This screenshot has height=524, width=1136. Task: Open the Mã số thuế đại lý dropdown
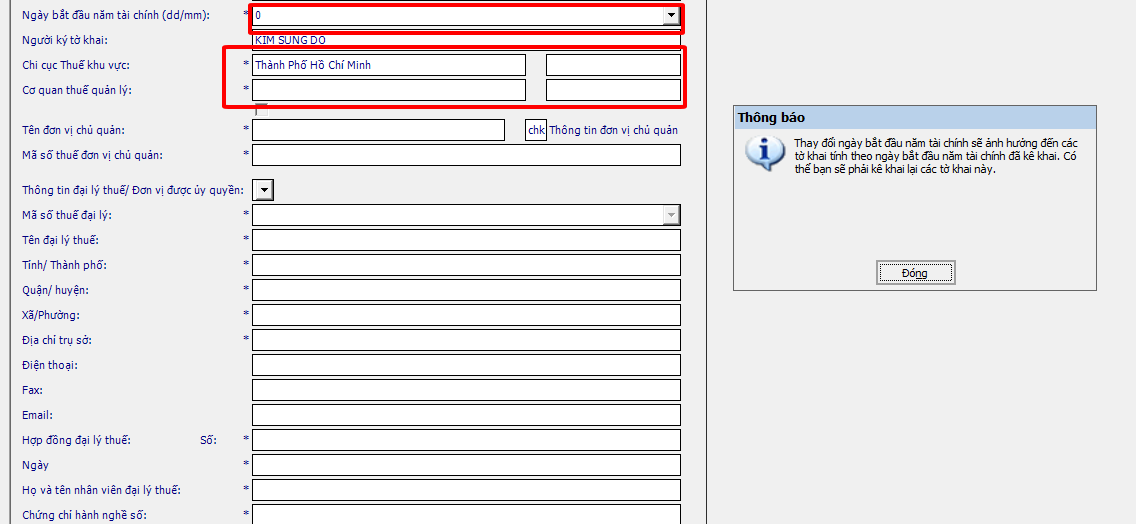(x=671, y=215)
